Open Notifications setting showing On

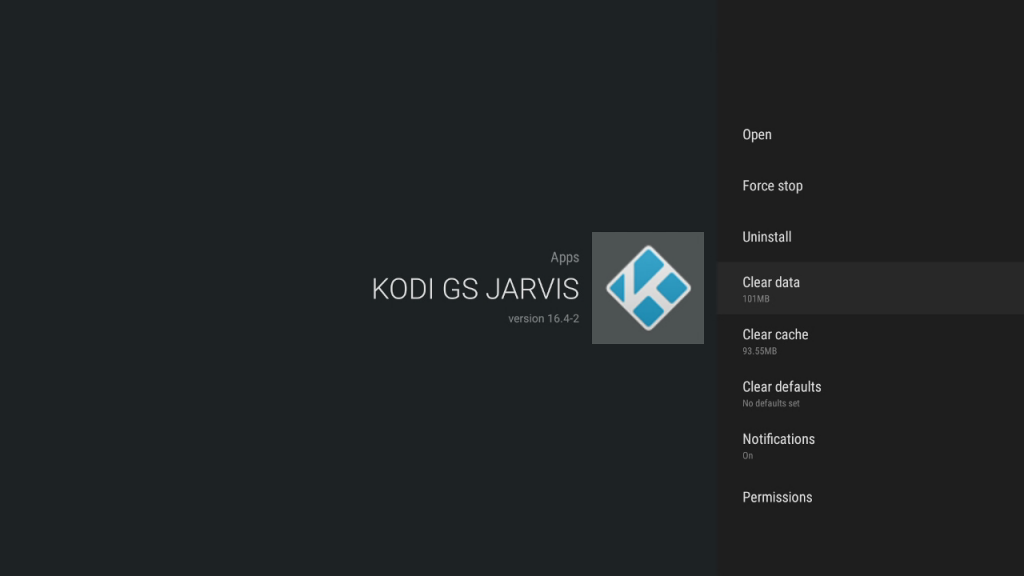(870, 445)
